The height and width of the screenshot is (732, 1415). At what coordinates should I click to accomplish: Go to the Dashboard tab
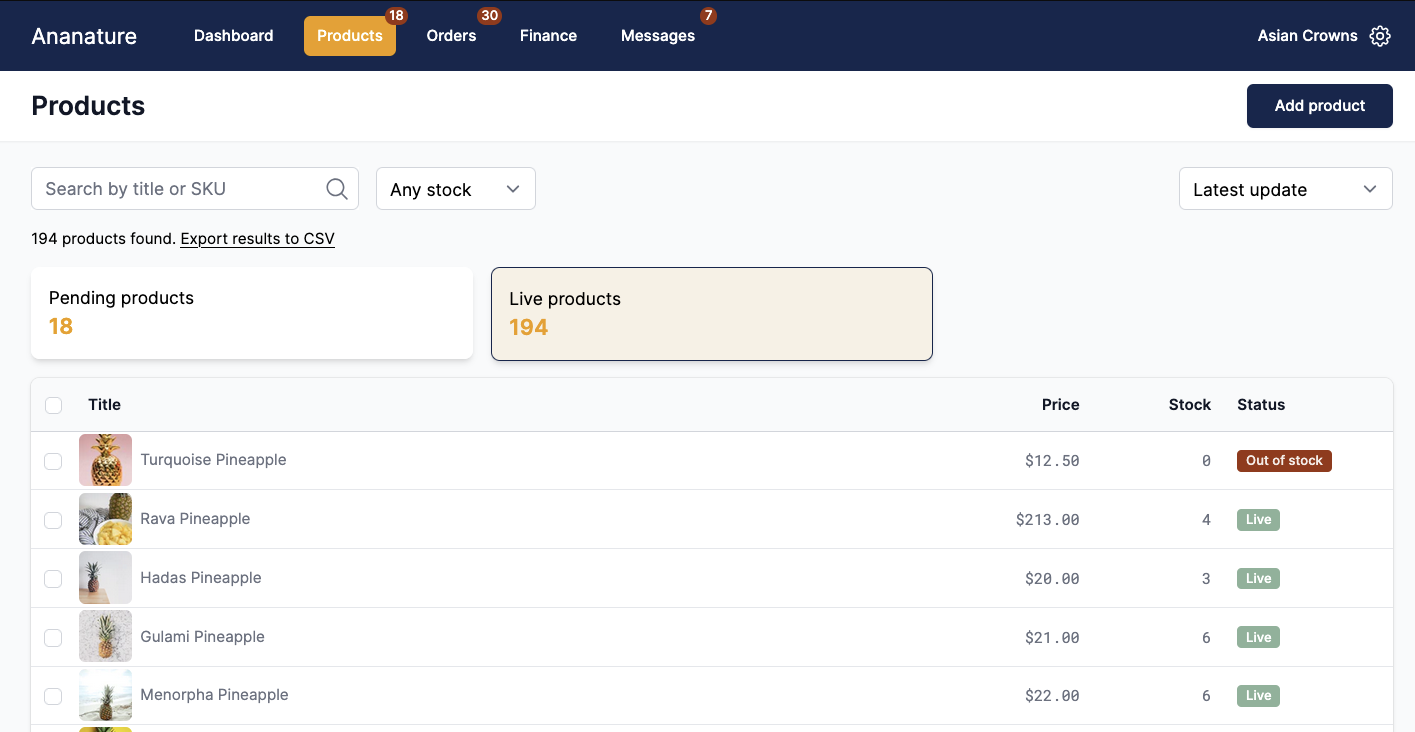pyautogui.click(x=234, y=36)
